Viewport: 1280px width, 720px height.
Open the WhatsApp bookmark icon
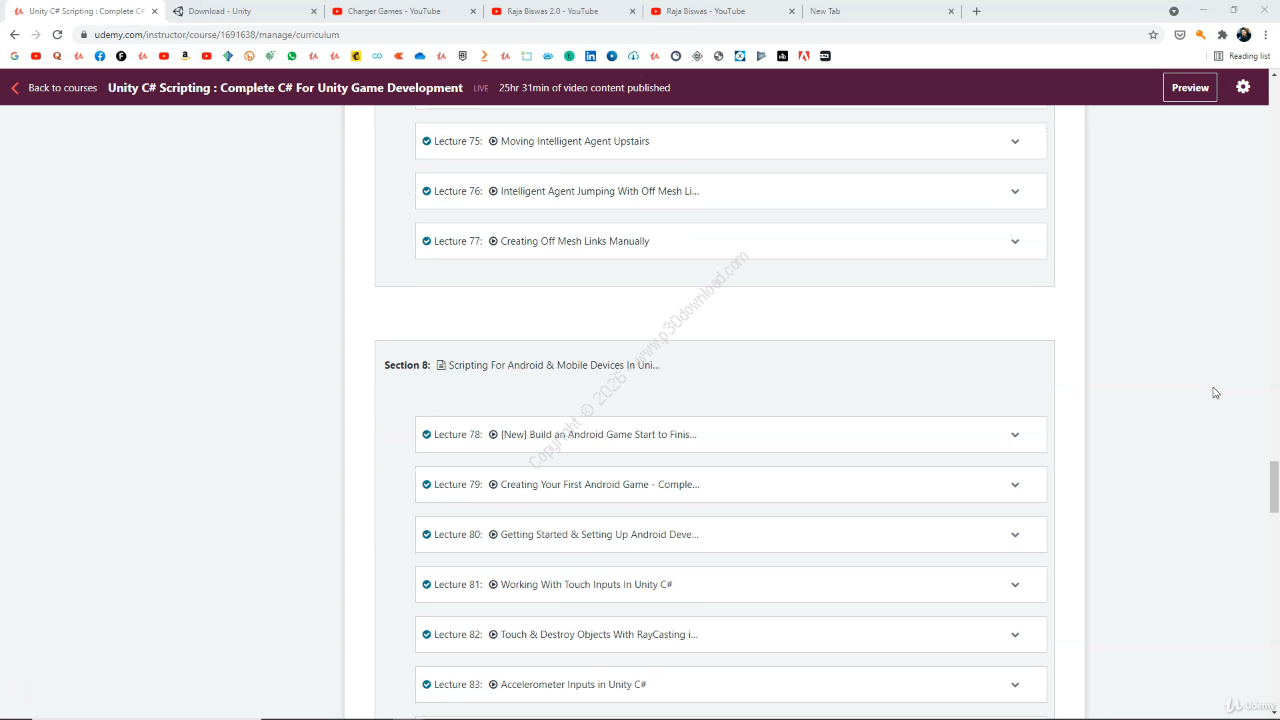(292, 56)
